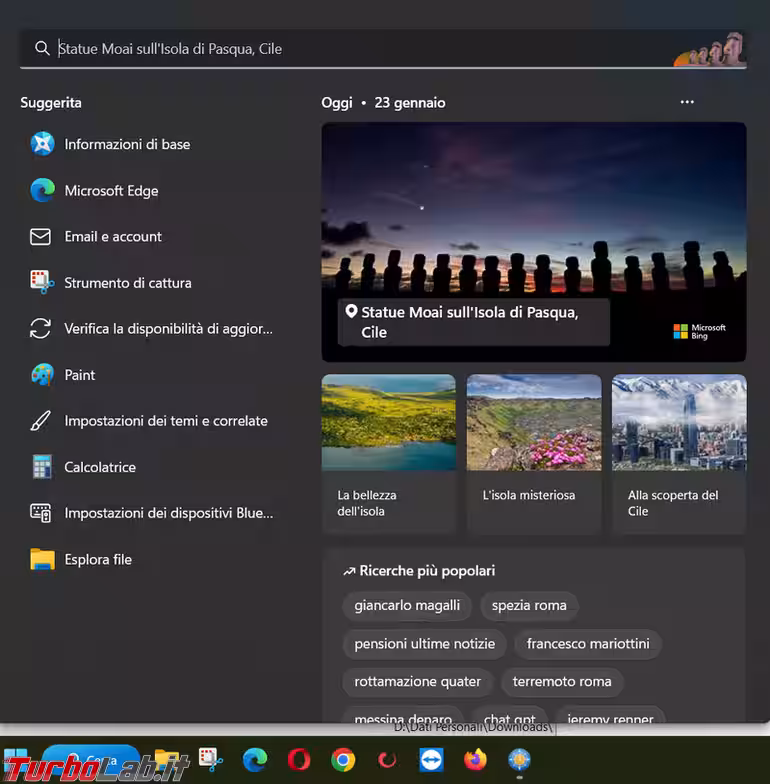
Task: Open Calcolatrice app
Action: tap(99, 467)
